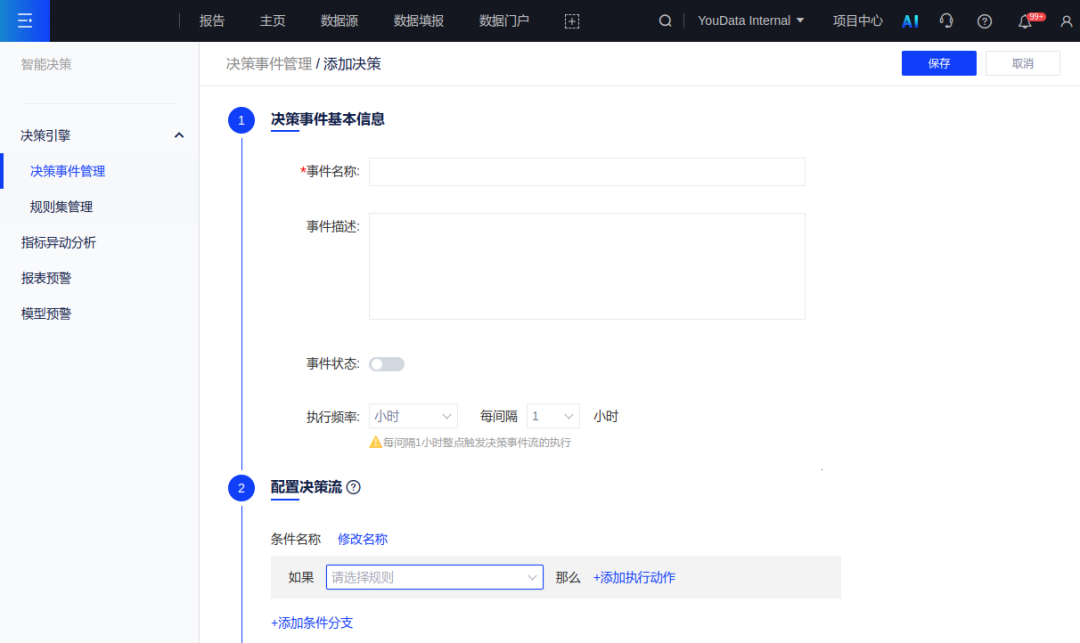Click the help question-mark icon in top bar
Viewport: 1080px width, 643px height.
(983, 20)
